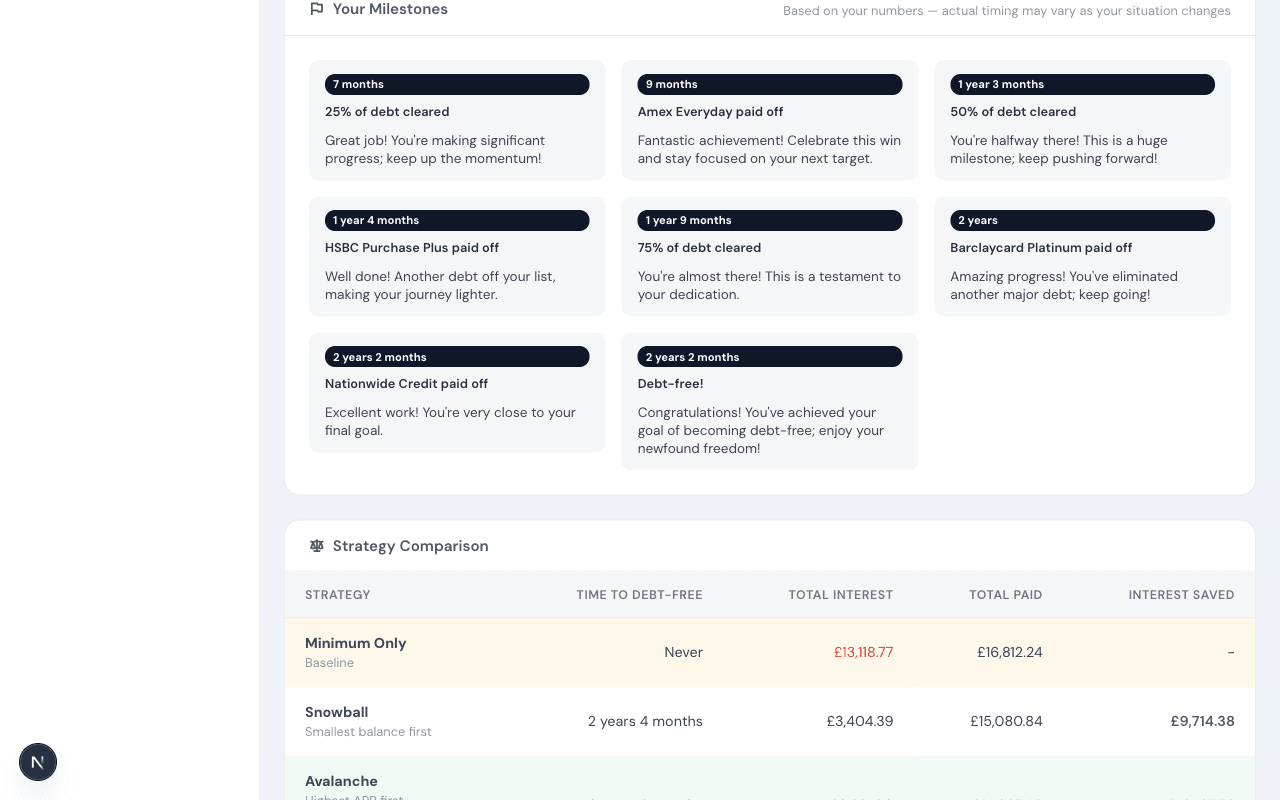Sort the table by STRATEGY column header
Viewport: 1280px width, 800px height.
coord(337,594)
